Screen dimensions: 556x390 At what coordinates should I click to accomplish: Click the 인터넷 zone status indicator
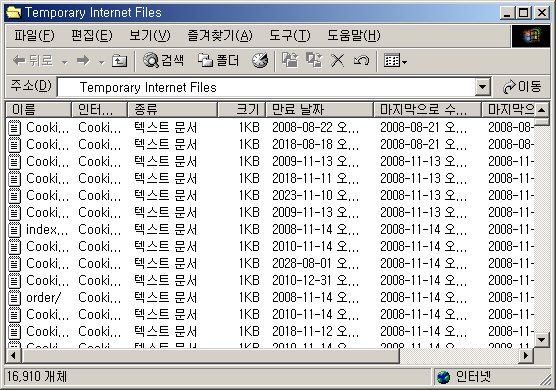[x=463, y=377]
